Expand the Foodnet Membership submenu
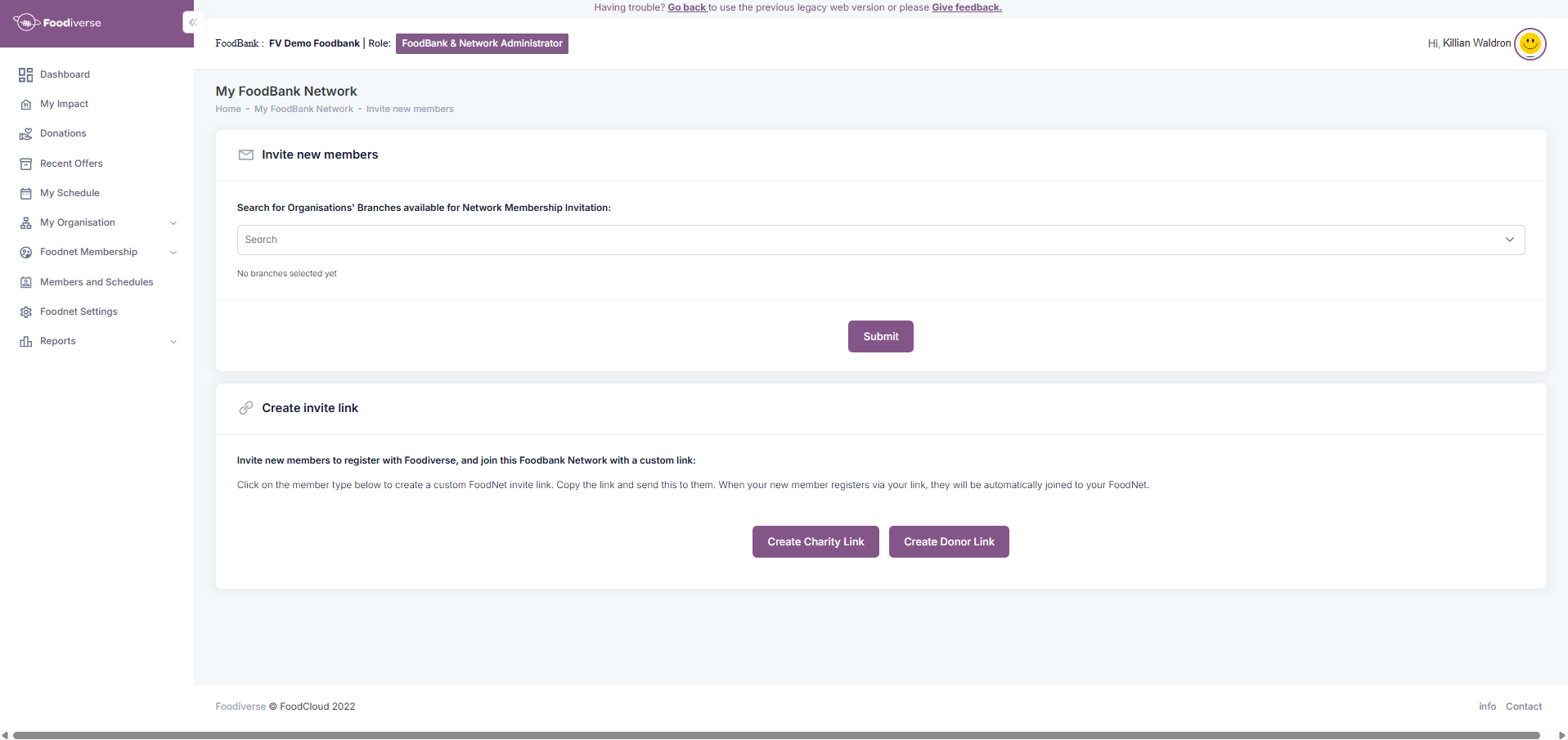Screen dimensions: 1568x740 click(173, 253)
